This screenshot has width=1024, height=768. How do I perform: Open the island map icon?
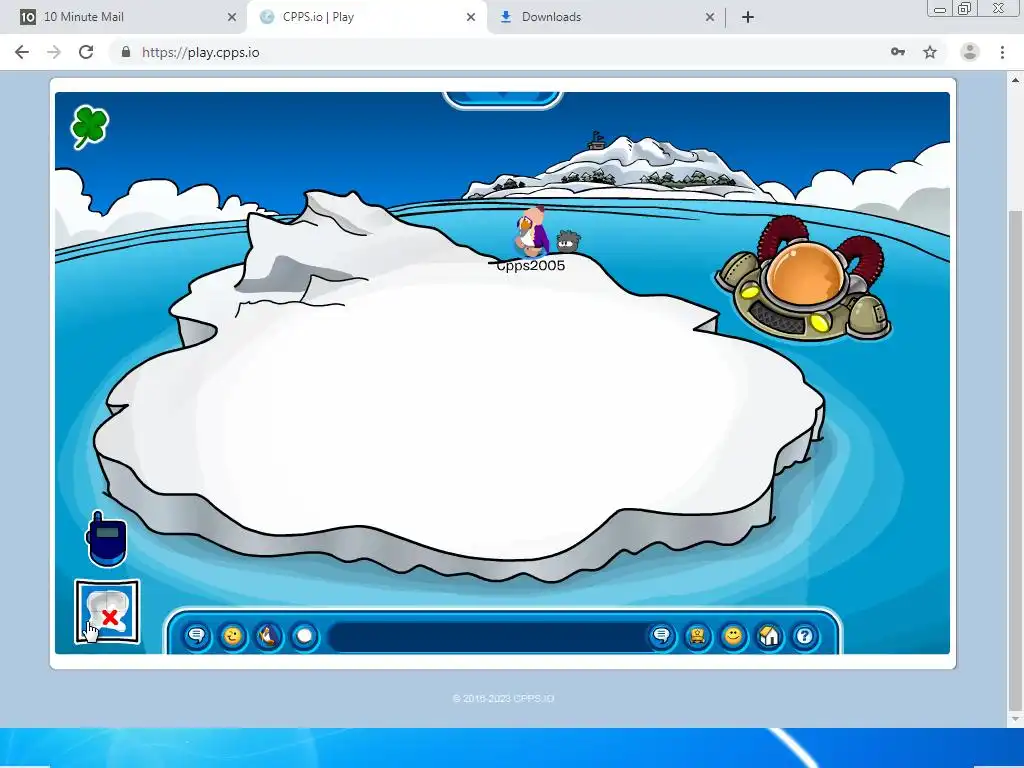point(107,612)
